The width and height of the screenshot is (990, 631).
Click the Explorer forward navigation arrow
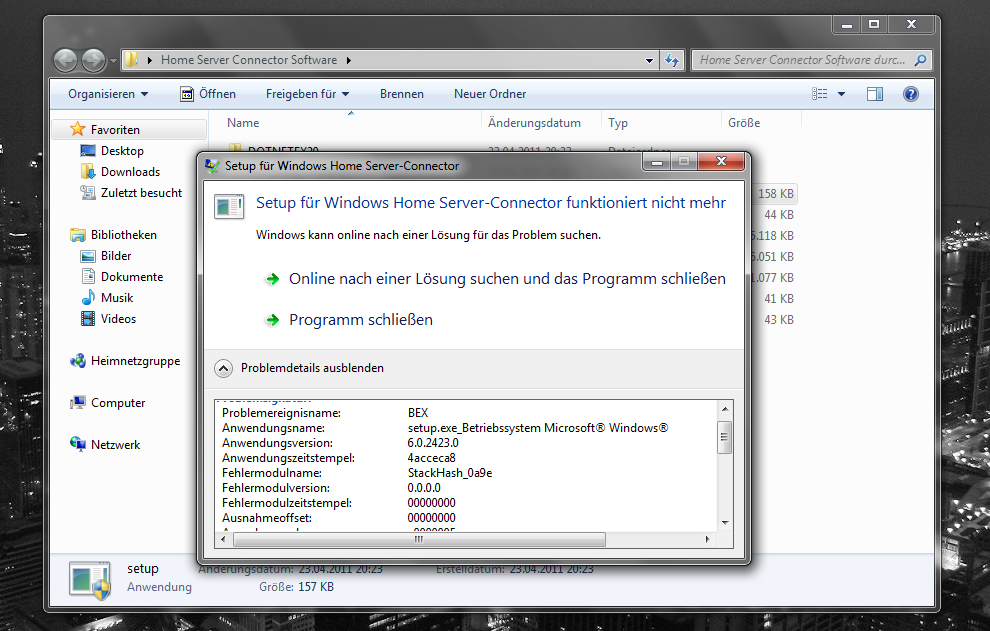pyautogui.click(x=94, y=60)
